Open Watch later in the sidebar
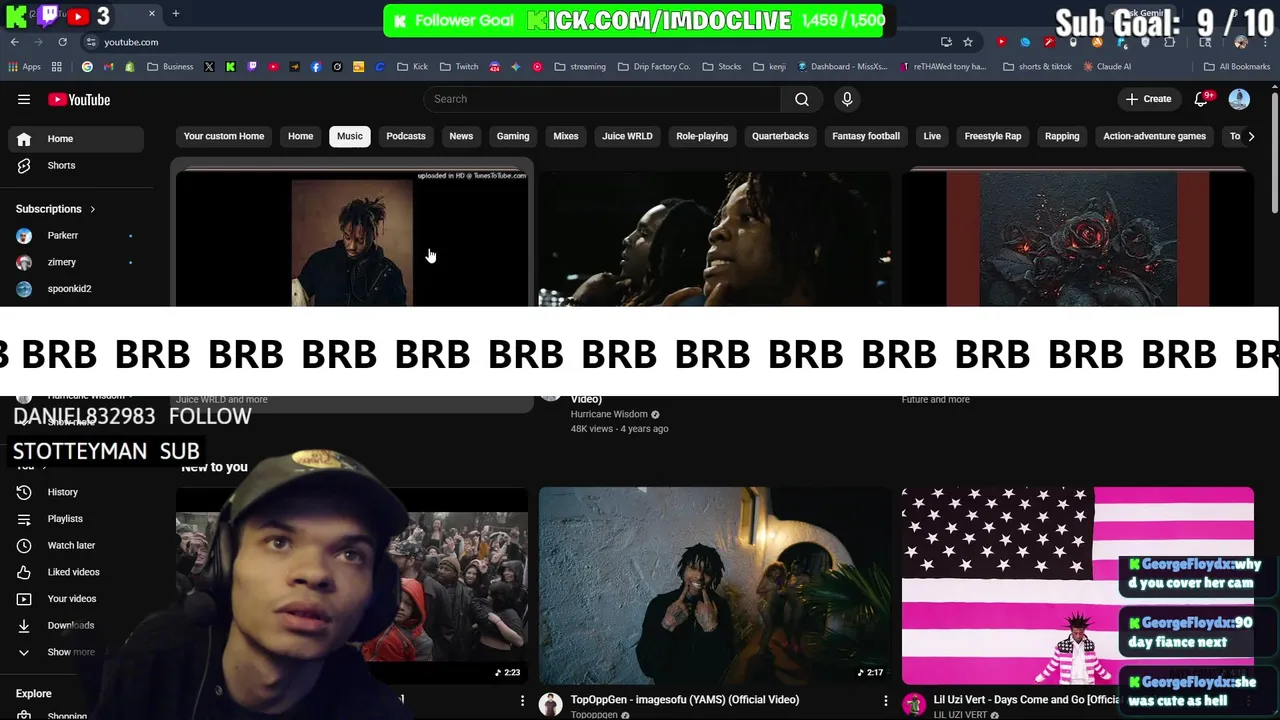1280x720 pixels. tap(76, 545)
